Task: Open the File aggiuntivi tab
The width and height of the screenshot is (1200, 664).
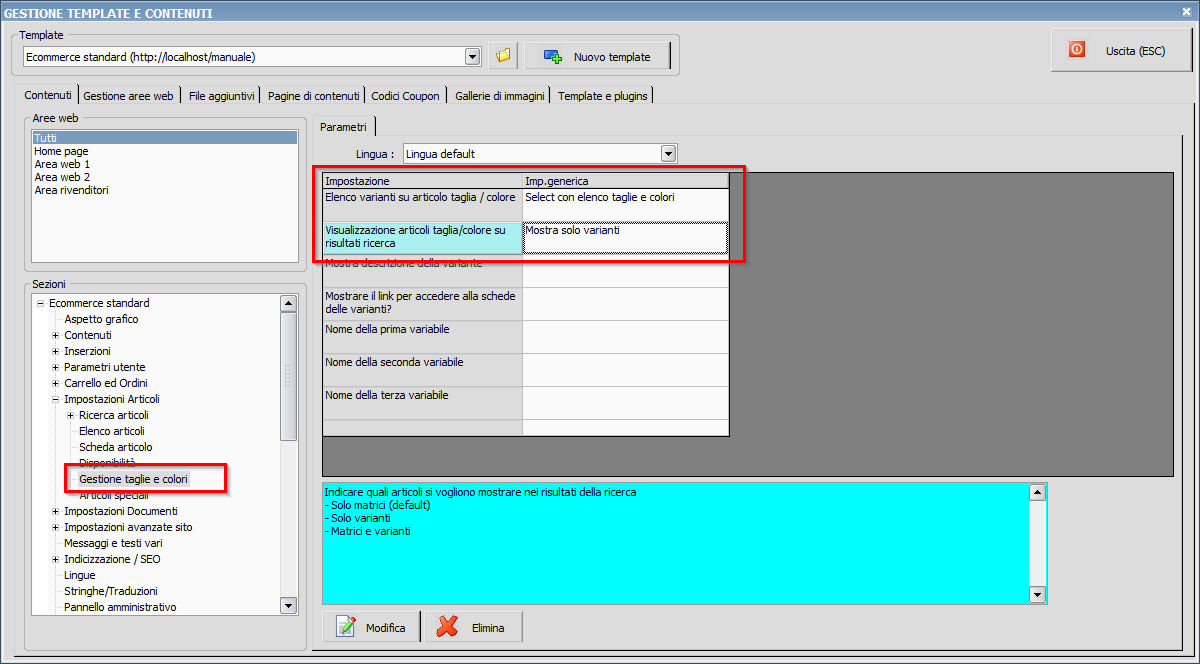Action: pyautogui.click(x=222, y=96)
